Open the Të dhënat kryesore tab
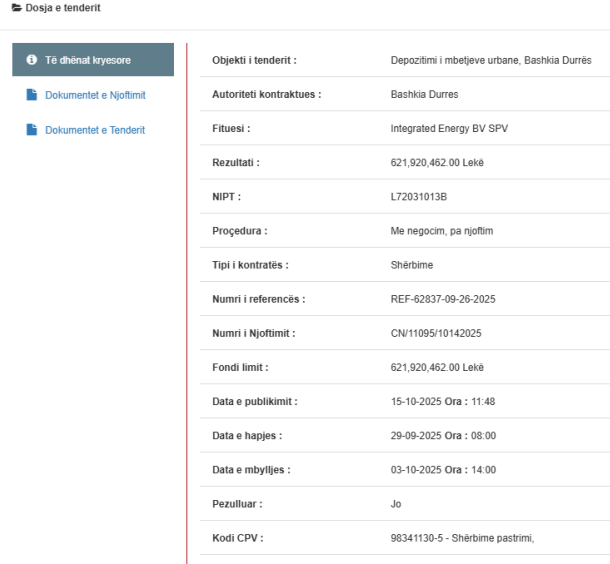The width and height of the screenshot is (610, 564). (92, 60)
